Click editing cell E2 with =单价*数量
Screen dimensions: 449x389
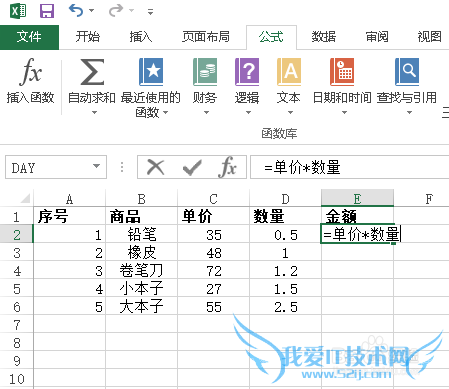click(x=357, y=234)
